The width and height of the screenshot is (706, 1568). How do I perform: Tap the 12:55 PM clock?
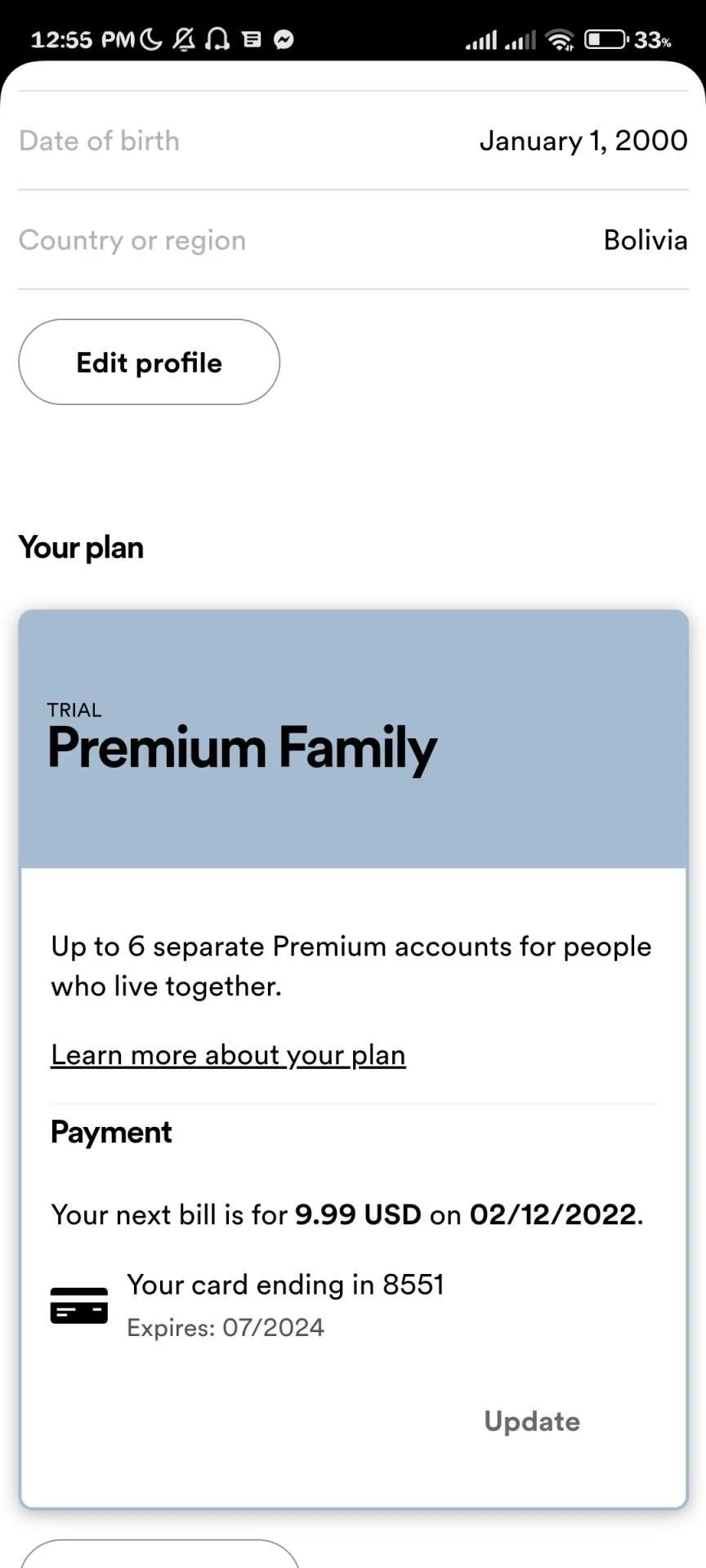[82, 39]
